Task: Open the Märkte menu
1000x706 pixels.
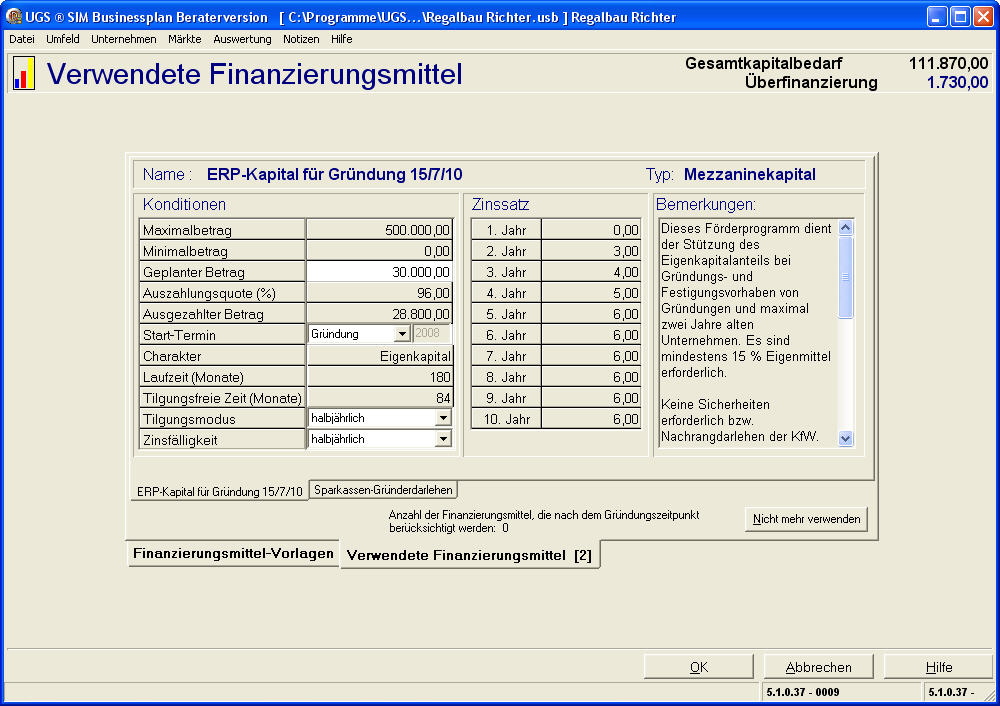Action: pos(184,39)
